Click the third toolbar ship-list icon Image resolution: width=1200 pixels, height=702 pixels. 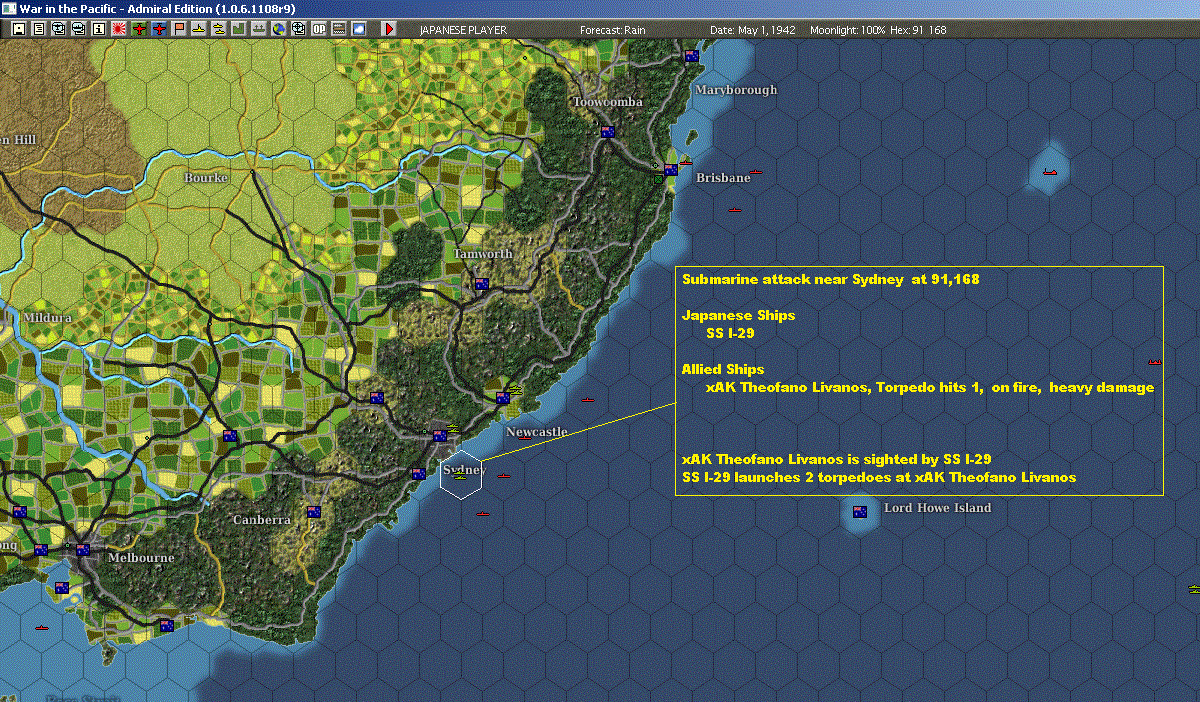coord(59,29)
